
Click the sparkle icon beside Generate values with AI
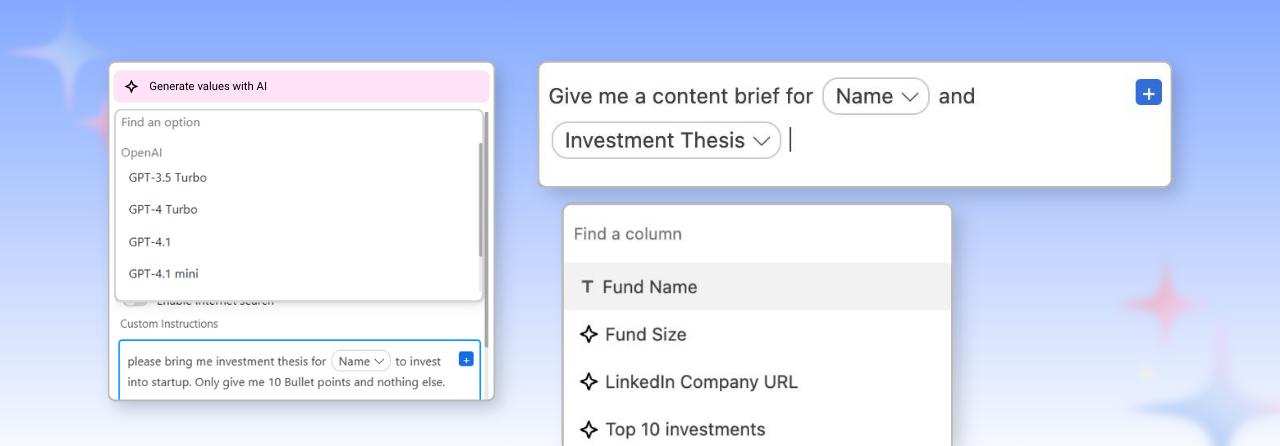(x=131, y=87)
